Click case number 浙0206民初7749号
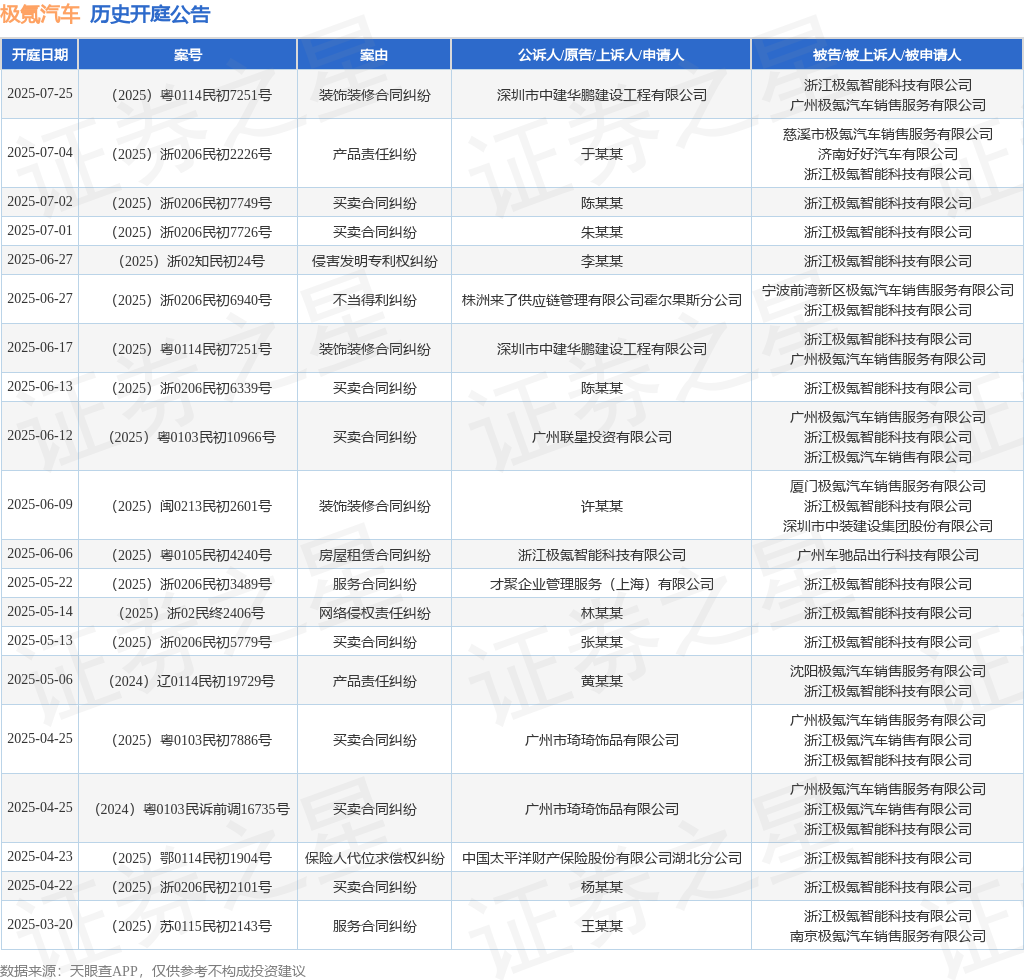The height and width of the screenshot is (980, 1024). click(192, 203)
